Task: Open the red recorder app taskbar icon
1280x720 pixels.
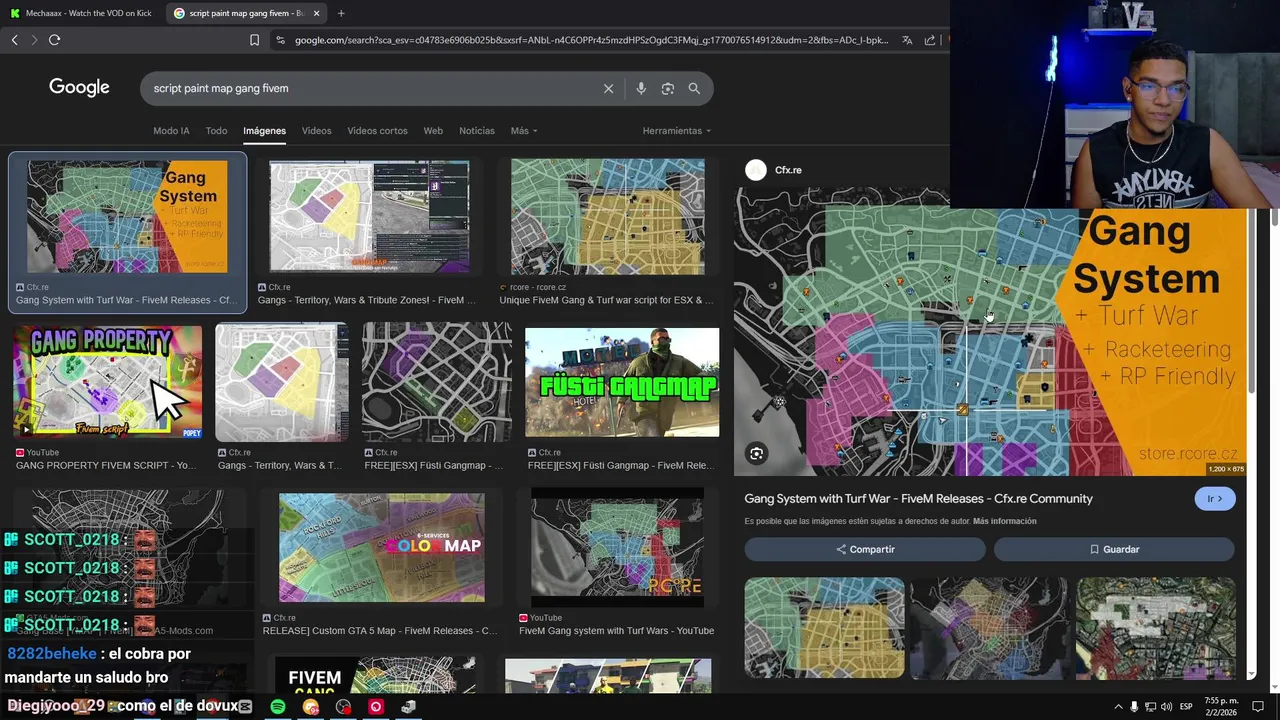Action: [376, 706]
